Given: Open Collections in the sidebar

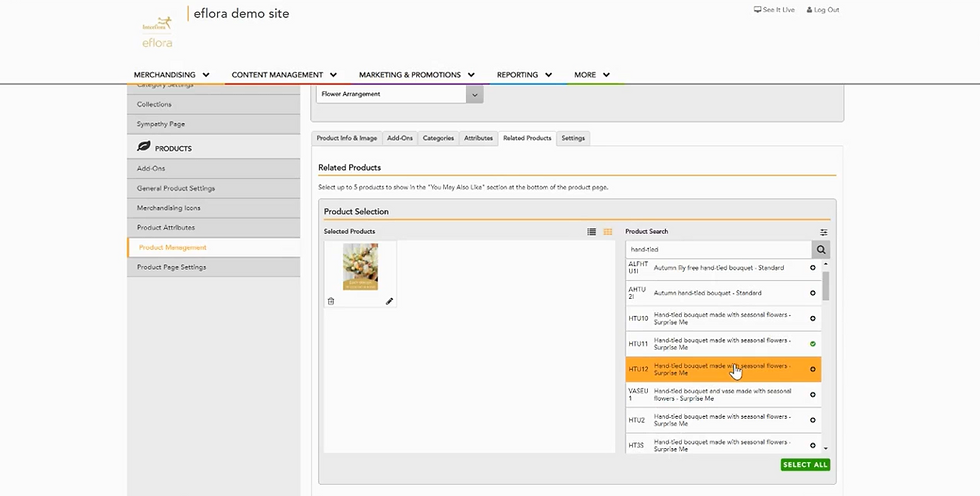Looking at the screenshot, I should (213, 104).
